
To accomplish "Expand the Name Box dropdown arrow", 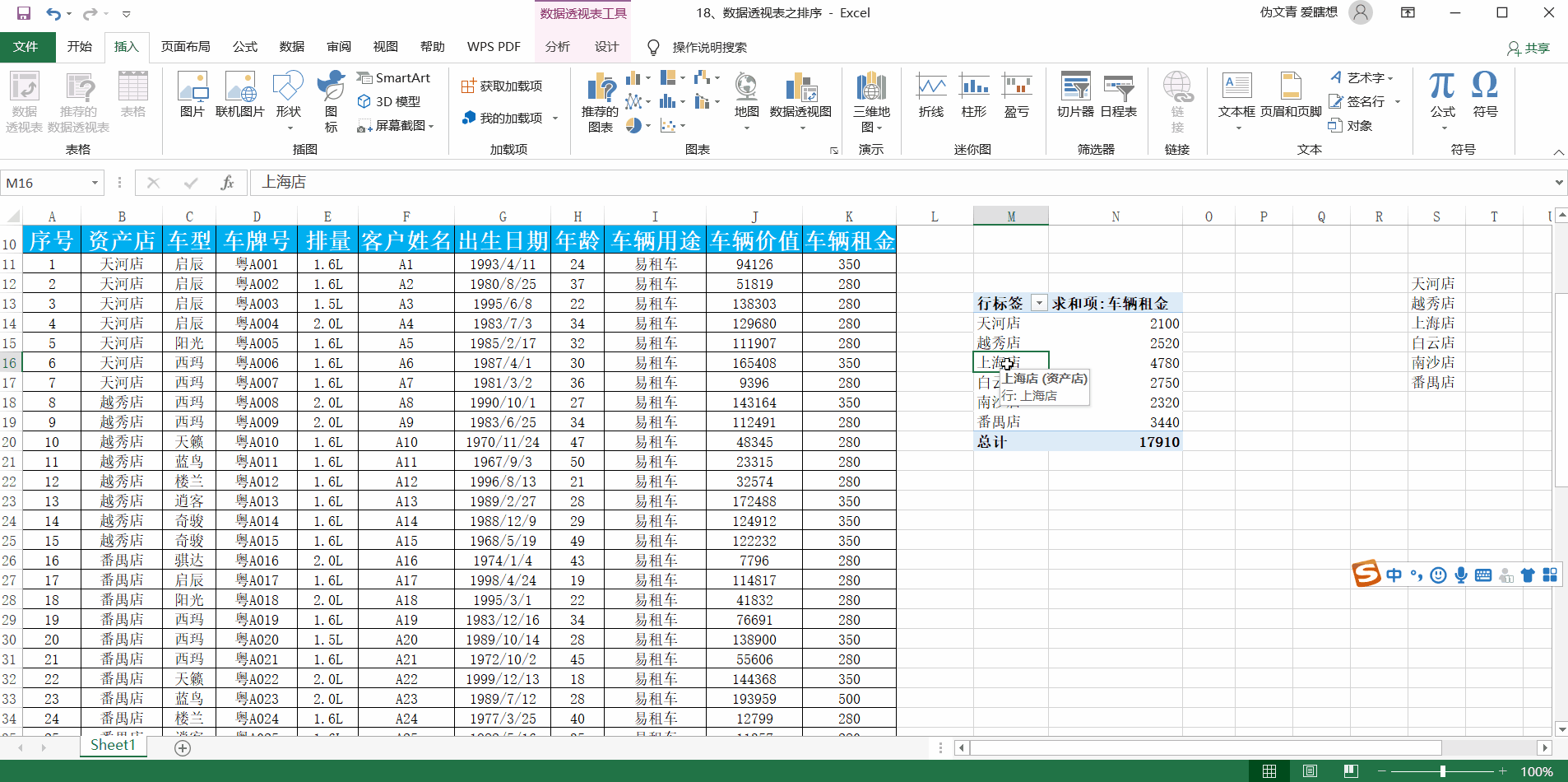I will [95, 183].
